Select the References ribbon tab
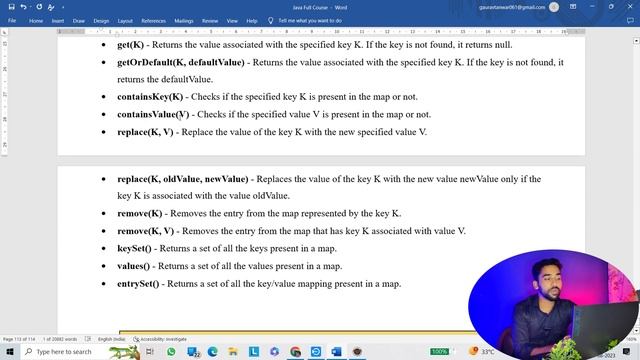This screenshot has height=360, width=640. point(153,21)
